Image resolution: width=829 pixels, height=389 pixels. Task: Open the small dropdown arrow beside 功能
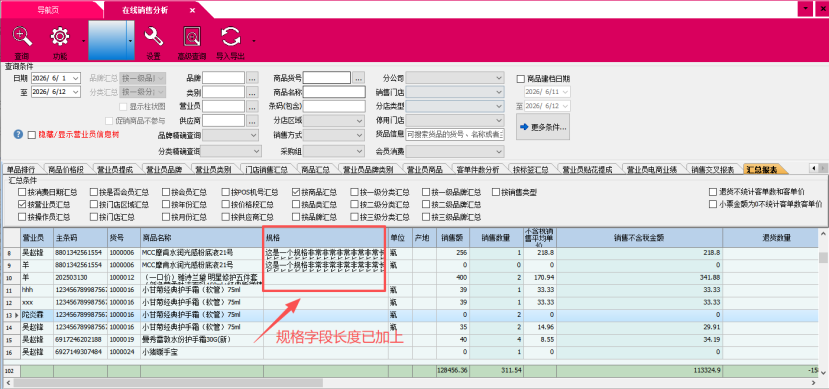click(83, 41)
